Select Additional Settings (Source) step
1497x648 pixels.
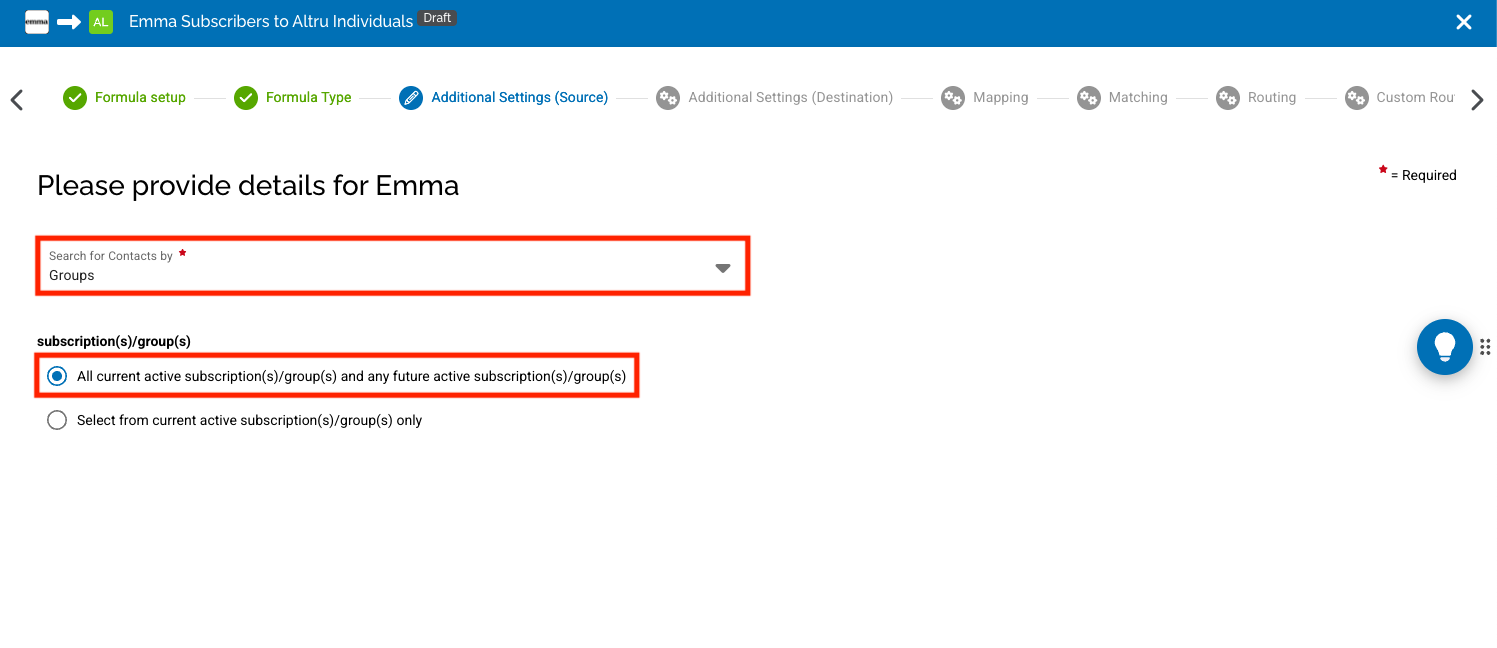point(520,98)
